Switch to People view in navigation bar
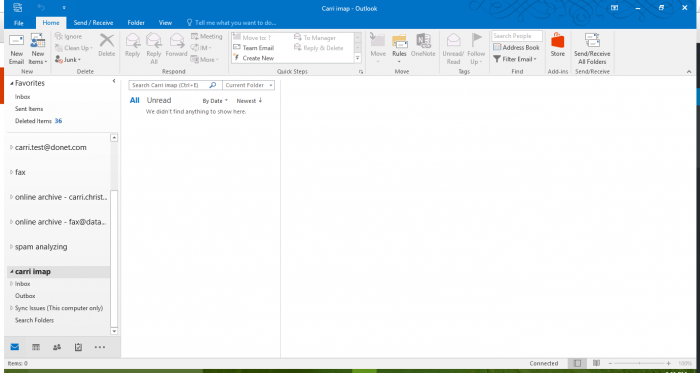700x373 pixels. click(57, 347)
